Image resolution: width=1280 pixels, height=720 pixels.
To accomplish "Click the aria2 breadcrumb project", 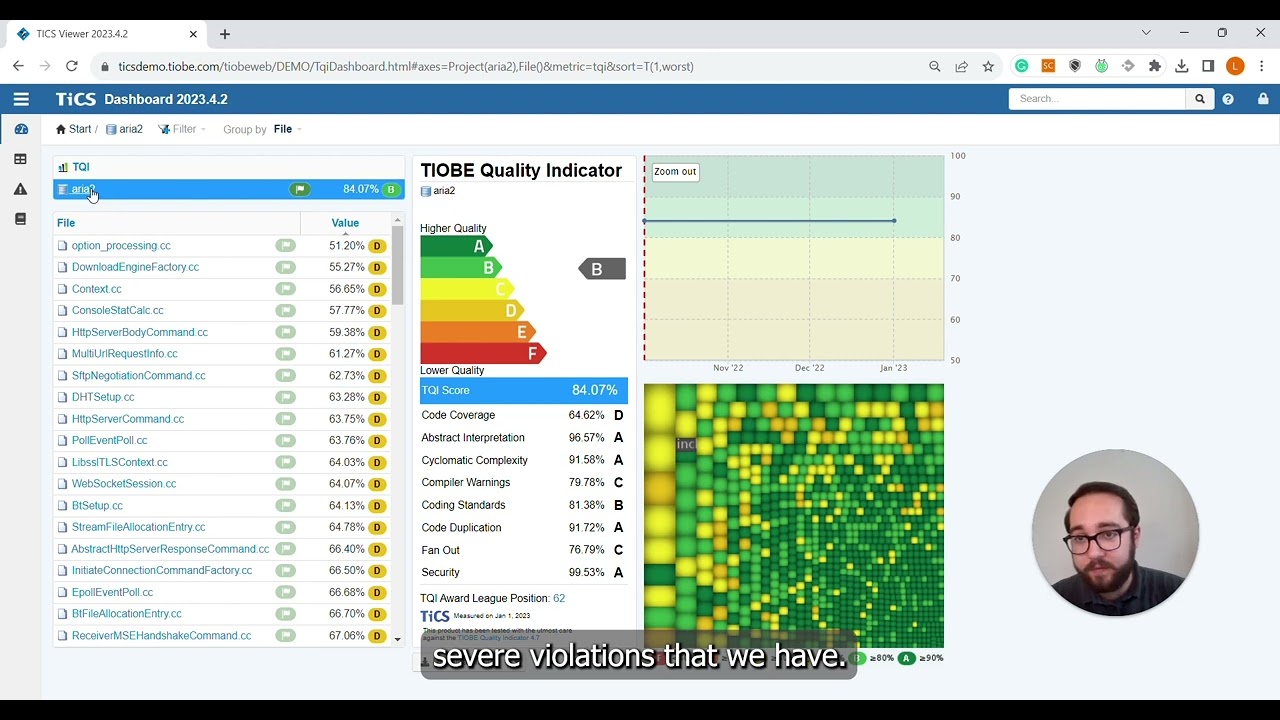I will [124, 129].
